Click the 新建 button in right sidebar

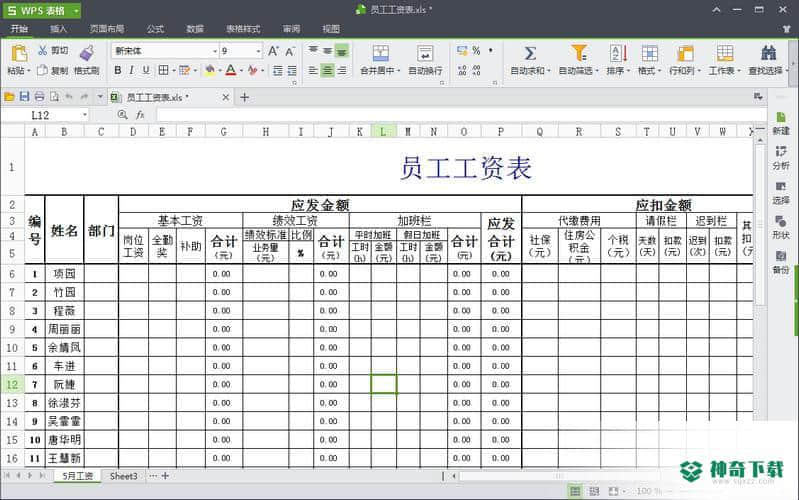click(781, 124)
